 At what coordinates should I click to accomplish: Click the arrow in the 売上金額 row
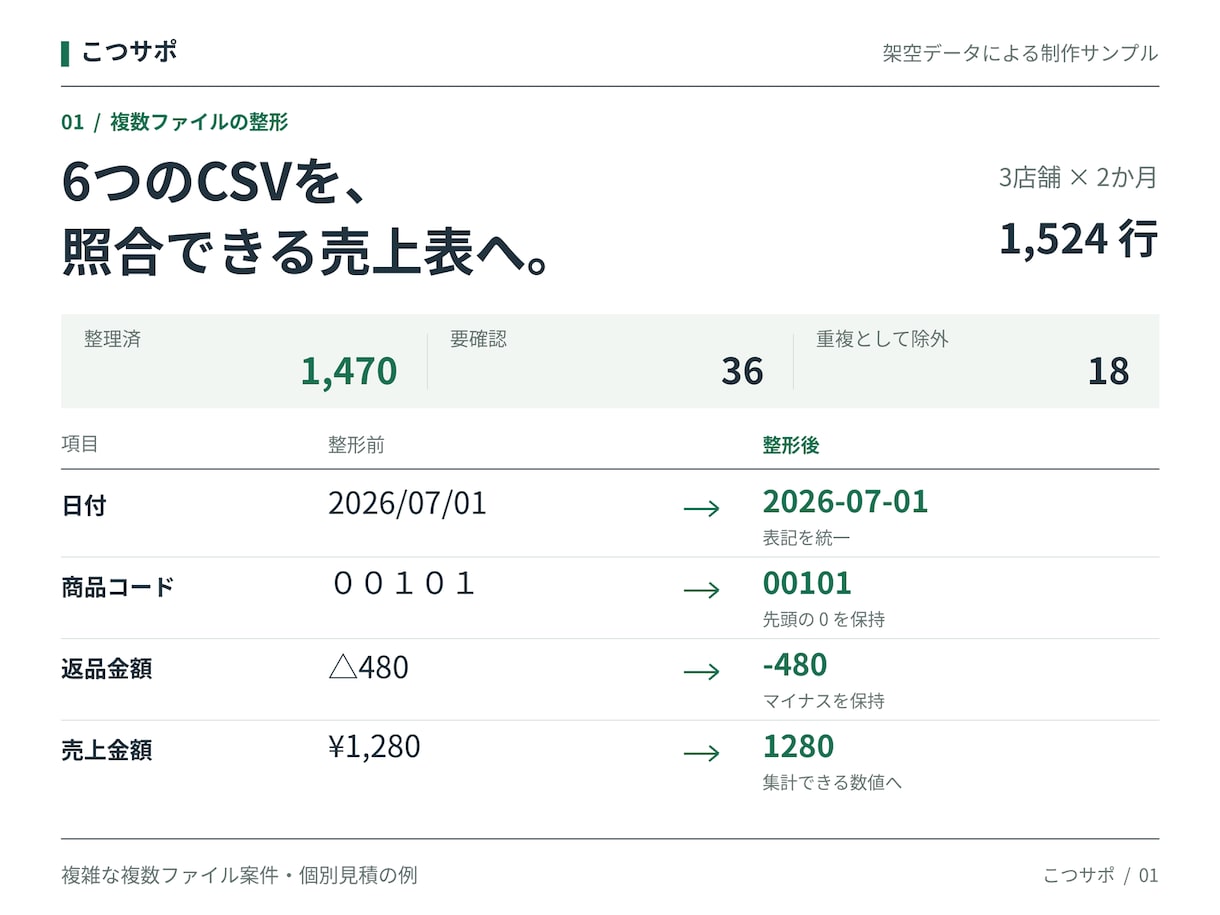click(701, 754)
